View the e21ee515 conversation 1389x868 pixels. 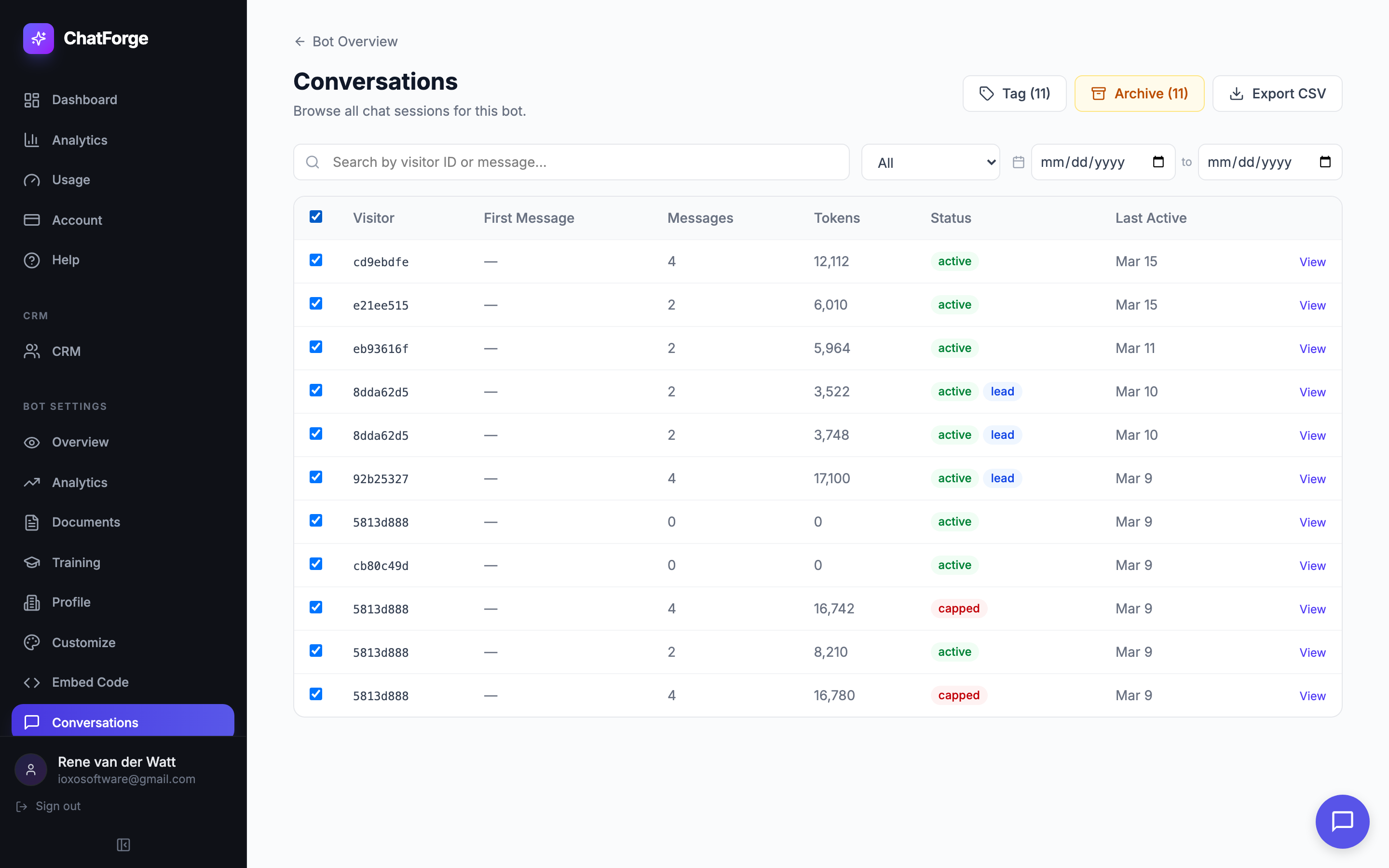tap(1312, 305)
